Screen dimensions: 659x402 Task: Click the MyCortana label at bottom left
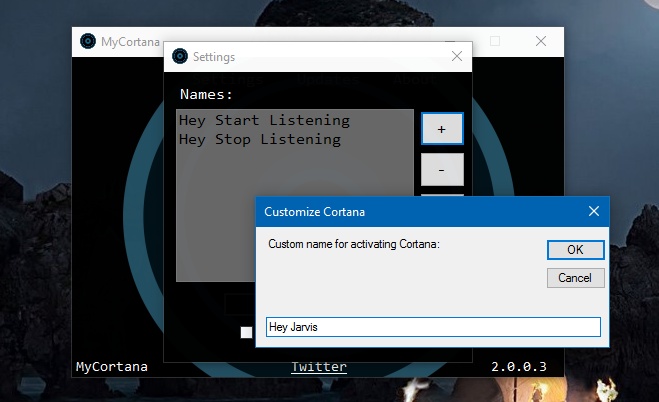point(112,367)
